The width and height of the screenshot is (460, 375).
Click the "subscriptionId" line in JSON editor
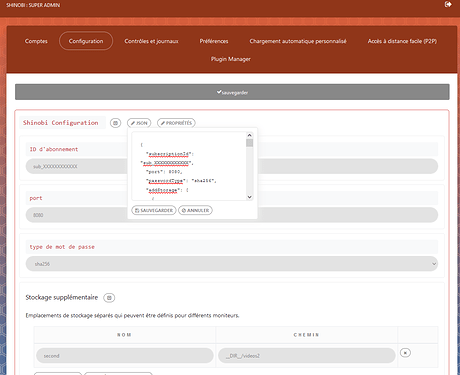coord(170,154)
